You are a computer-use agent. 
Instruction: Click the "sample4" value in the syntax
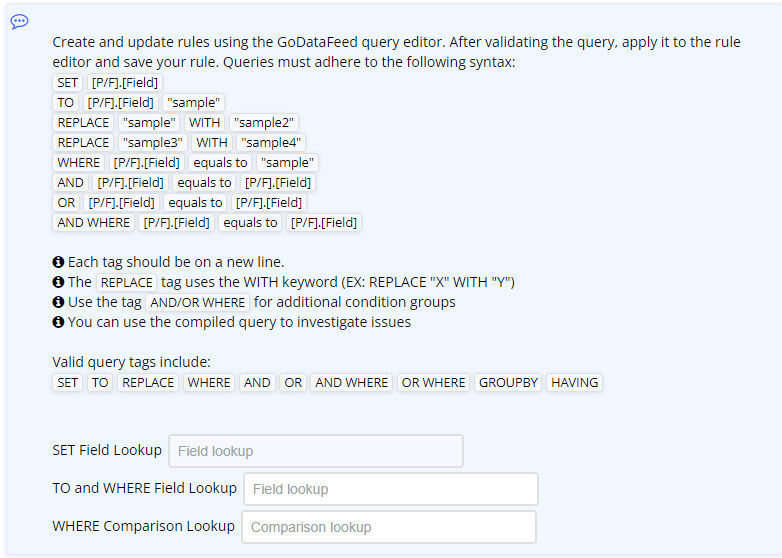pyautogui.click(x=271, y=143)
